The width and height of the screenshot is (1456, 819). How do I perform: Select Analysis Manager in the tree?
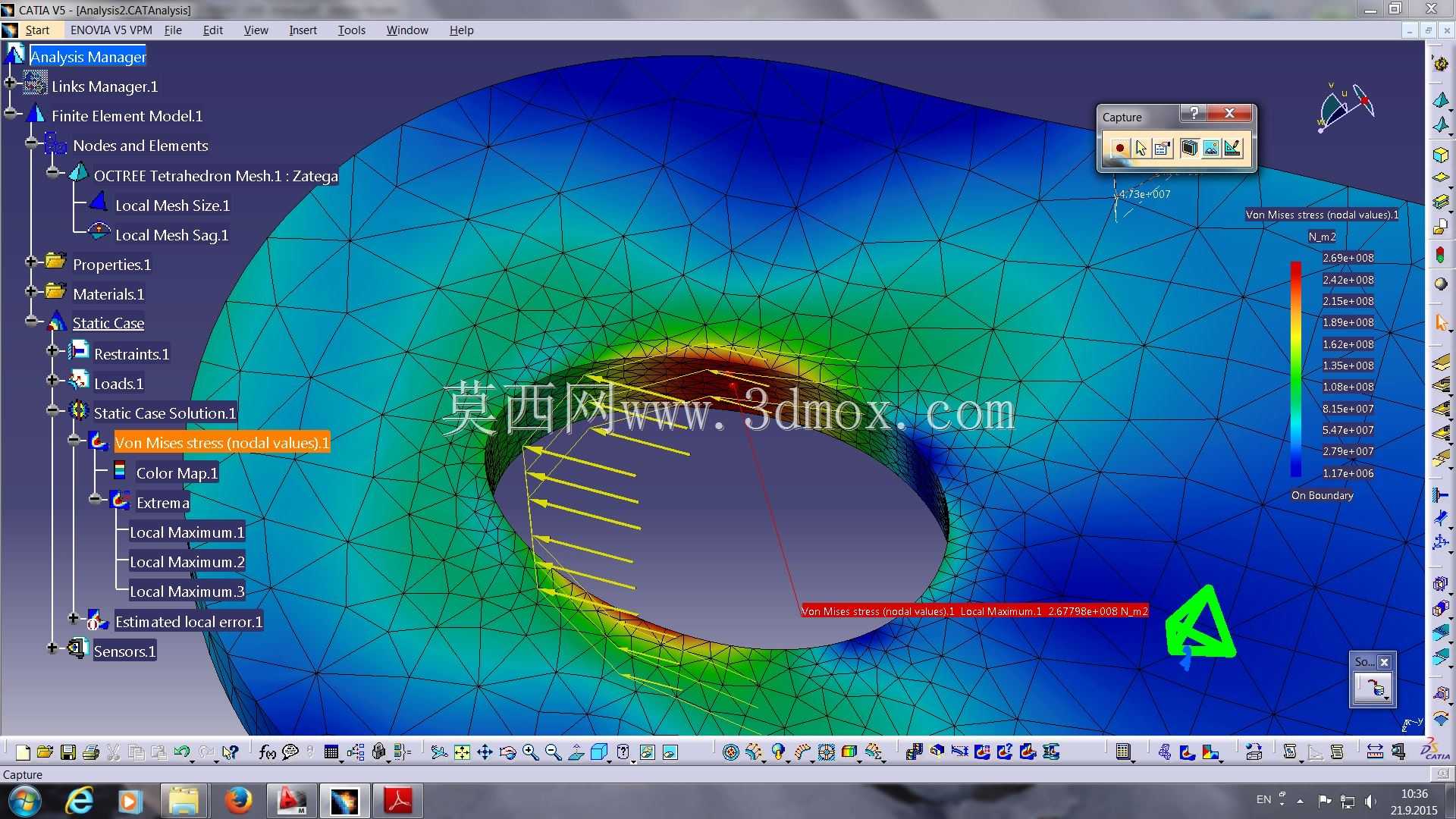88,57
